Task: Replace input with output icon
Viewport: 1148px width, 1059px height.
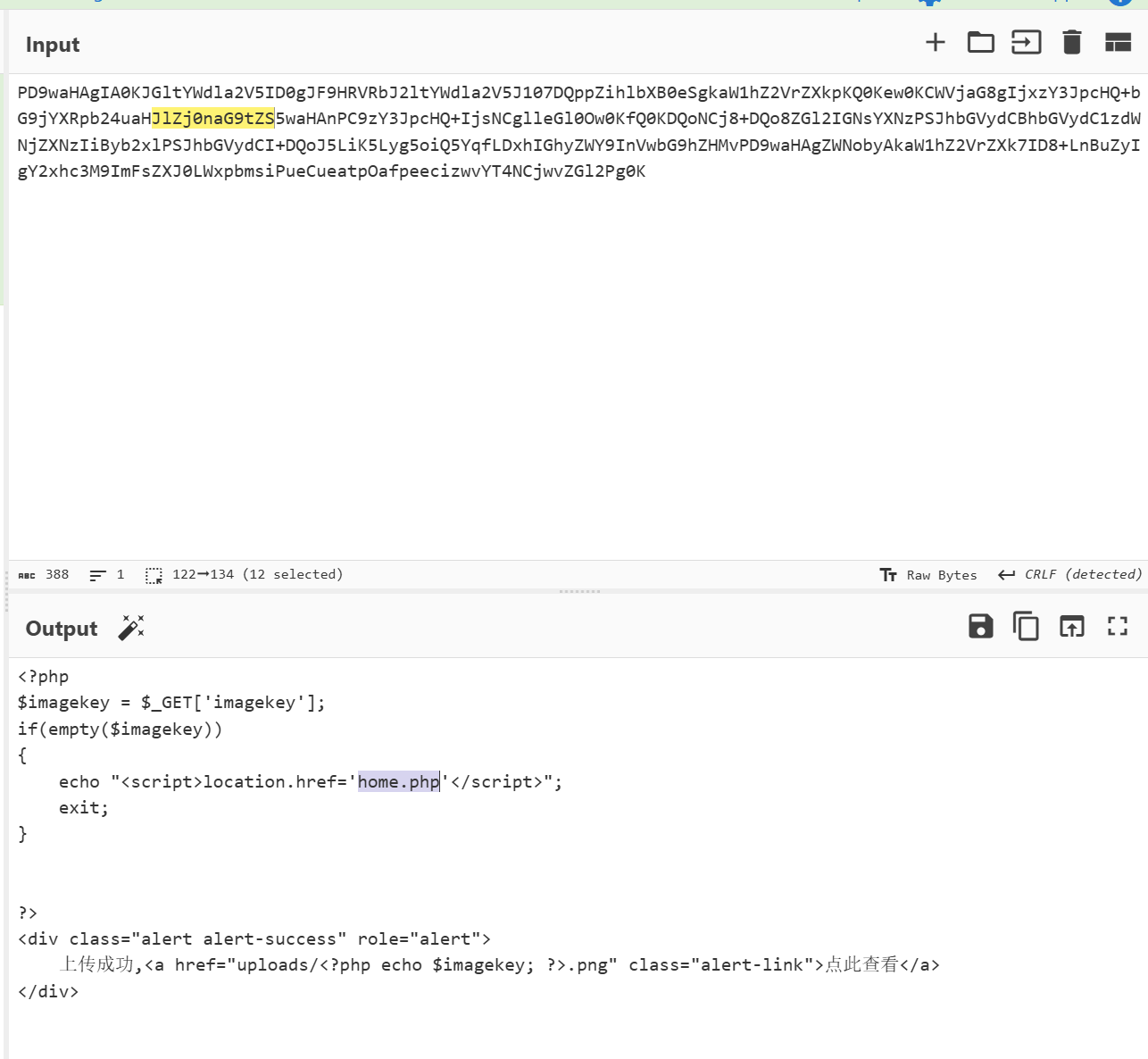Action: 1071,626
